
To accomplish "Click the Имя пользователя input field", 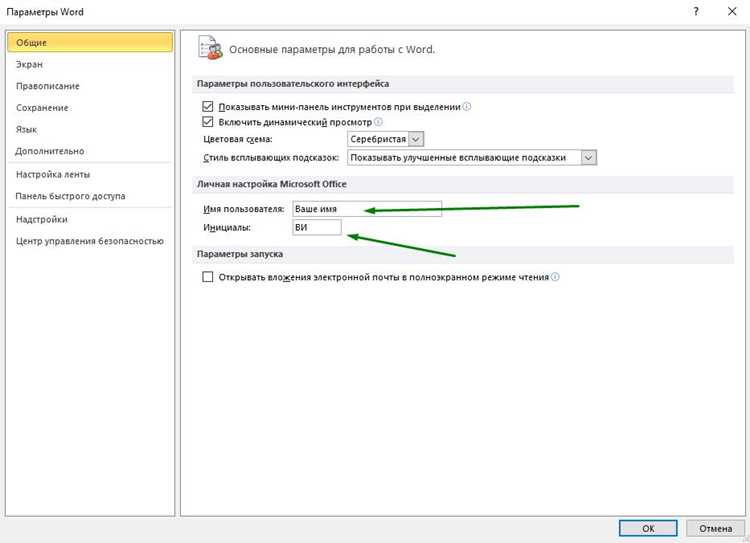I will click(x=367, y=209).
